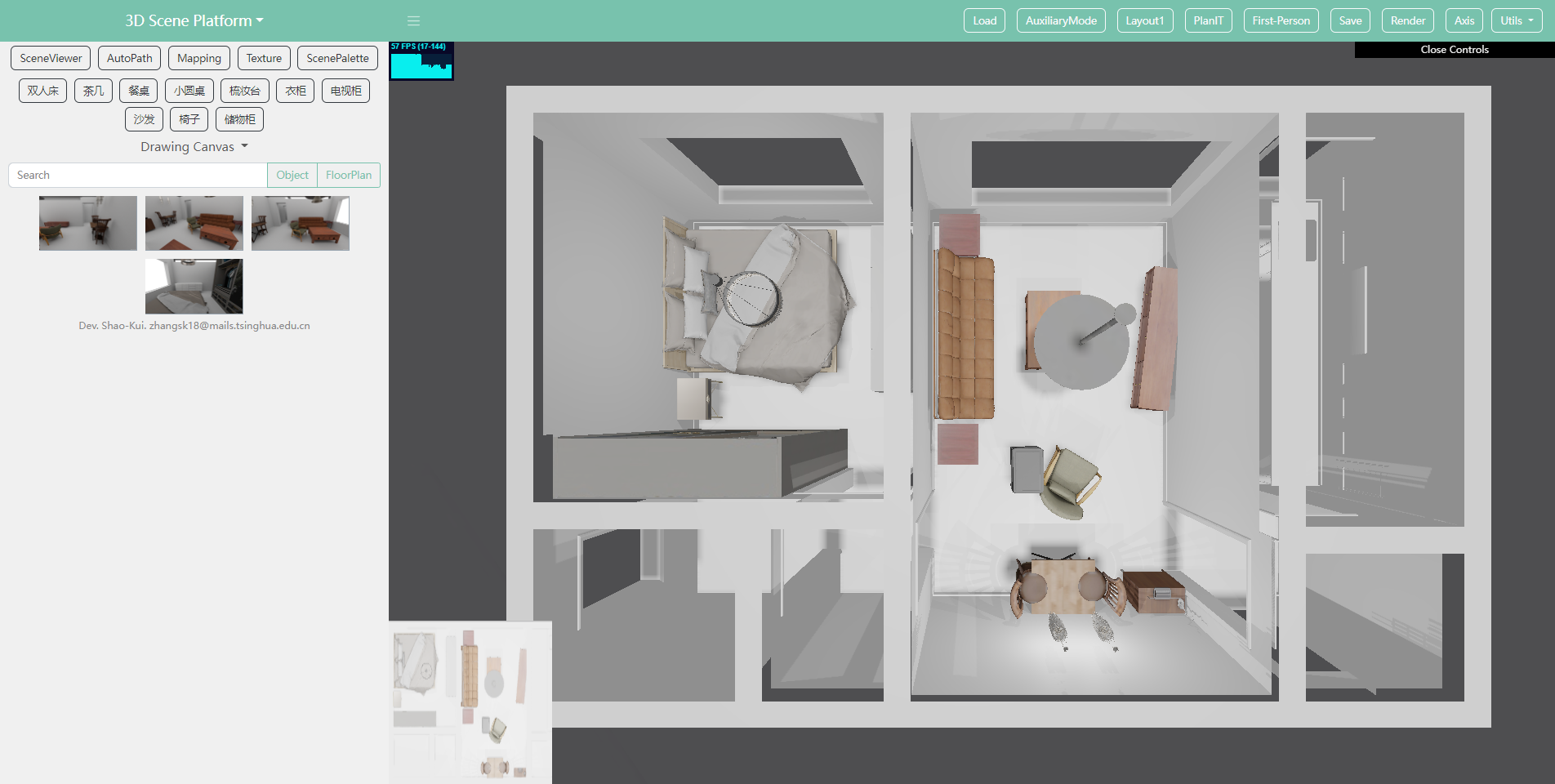Screen dimensions: 1555x784
Task: Click the Render button
Action: tap(1408, 20)
